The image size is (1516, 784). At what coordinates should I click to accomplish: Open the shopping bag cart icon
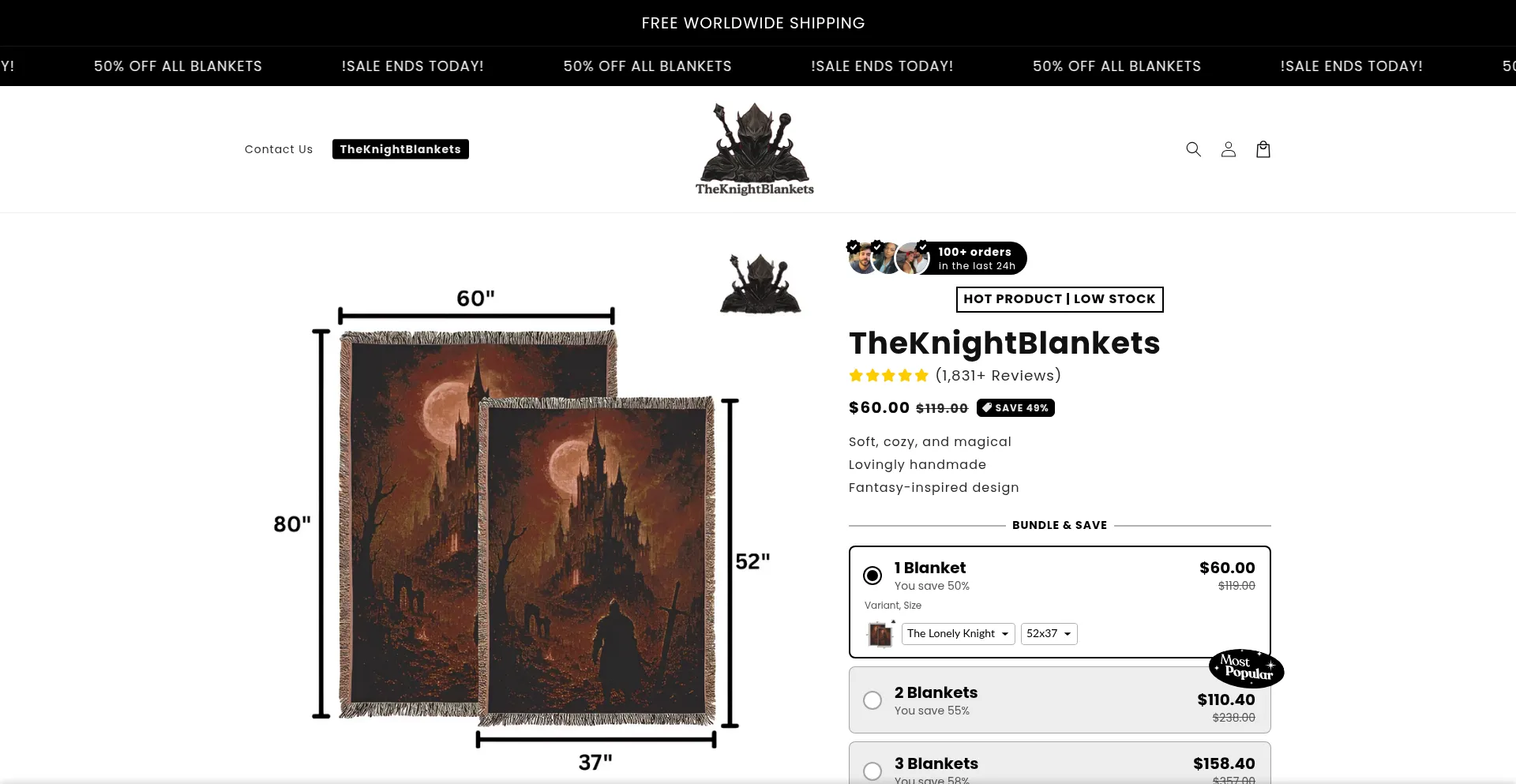tap(1263, 149)
